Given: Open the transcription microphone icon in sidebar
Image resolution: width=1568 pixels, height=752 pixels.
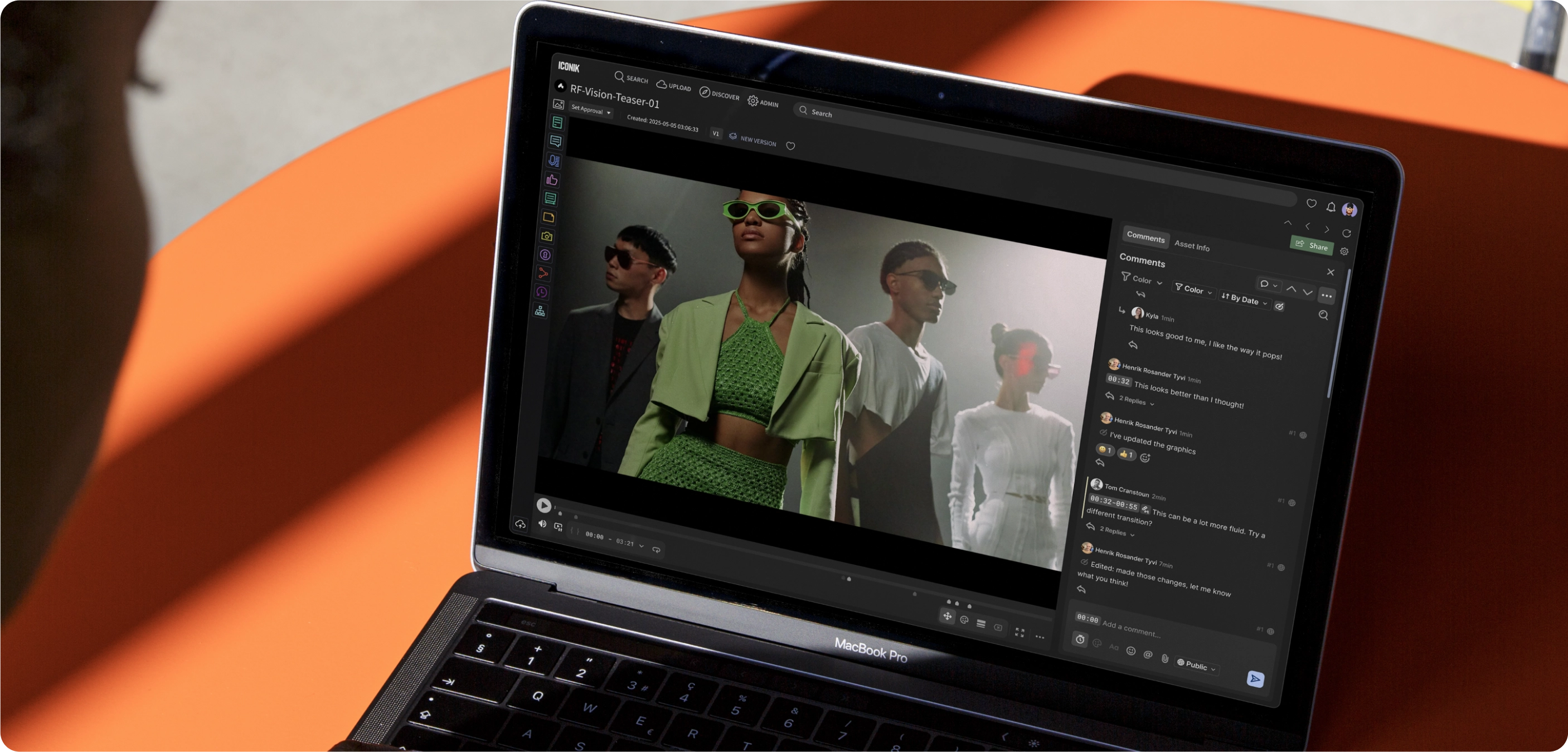Looking at the screenshot, I should [554, 161].
